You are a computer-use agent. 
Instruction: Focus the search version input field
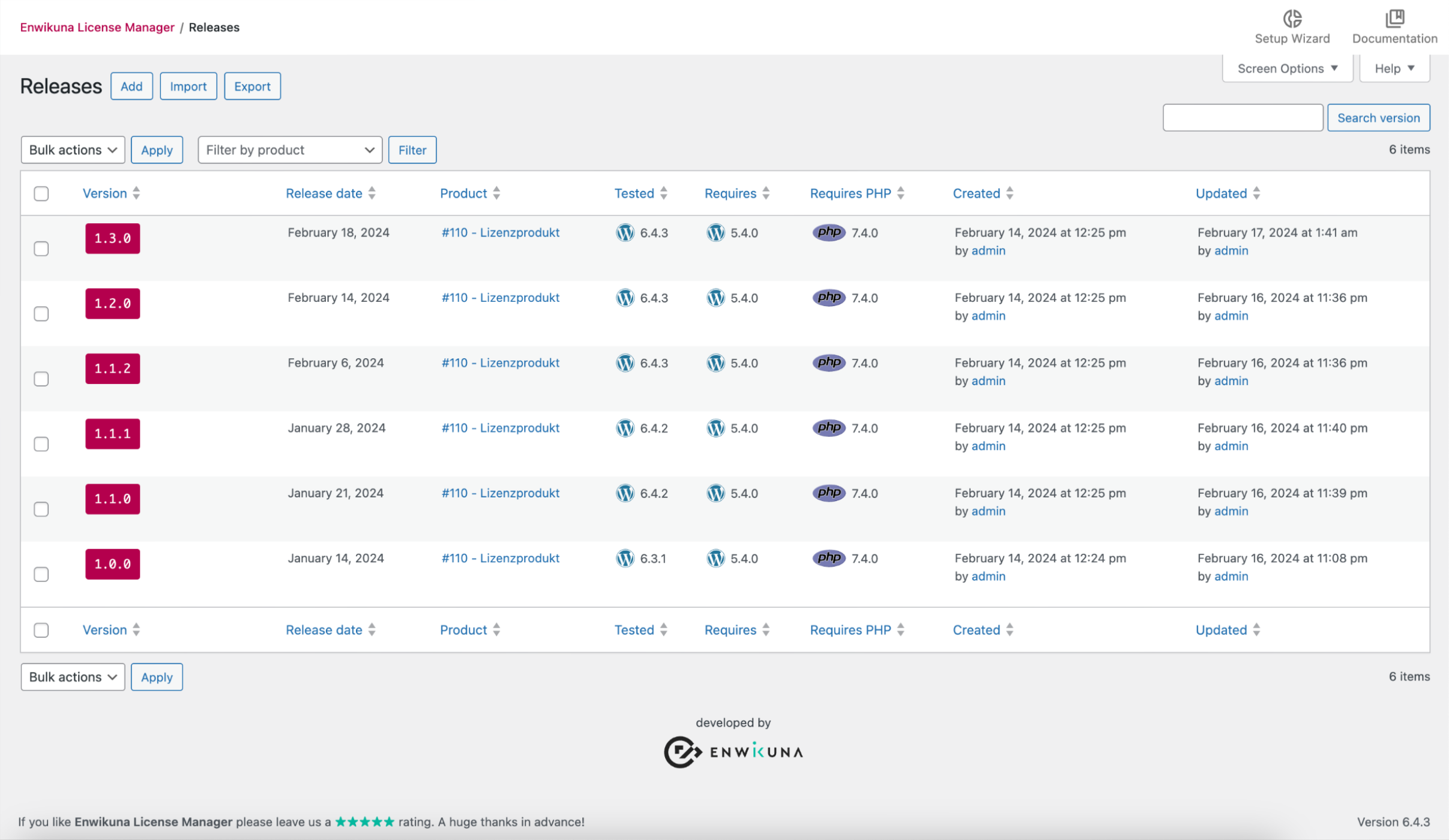point(1243,118)
